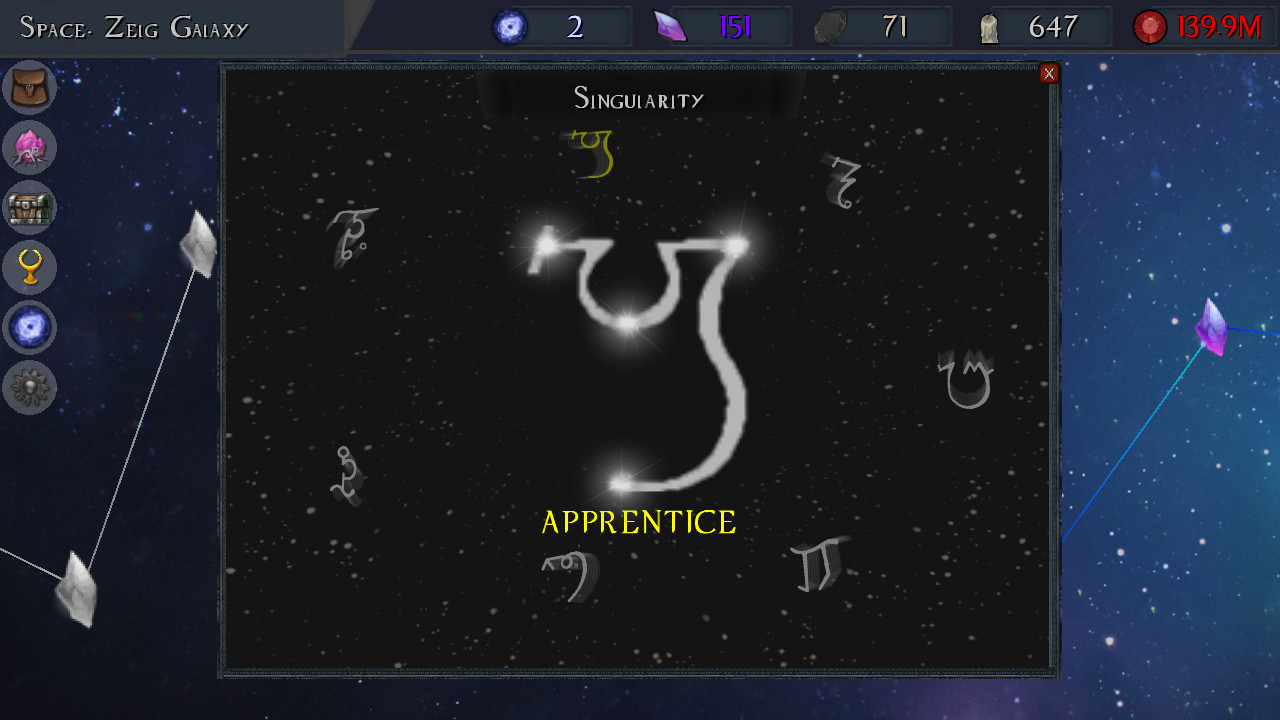The height and width of the screenshot is (720, 1280).
Task: Expand the glyph at the upper-left
Action: coord(350,238)
